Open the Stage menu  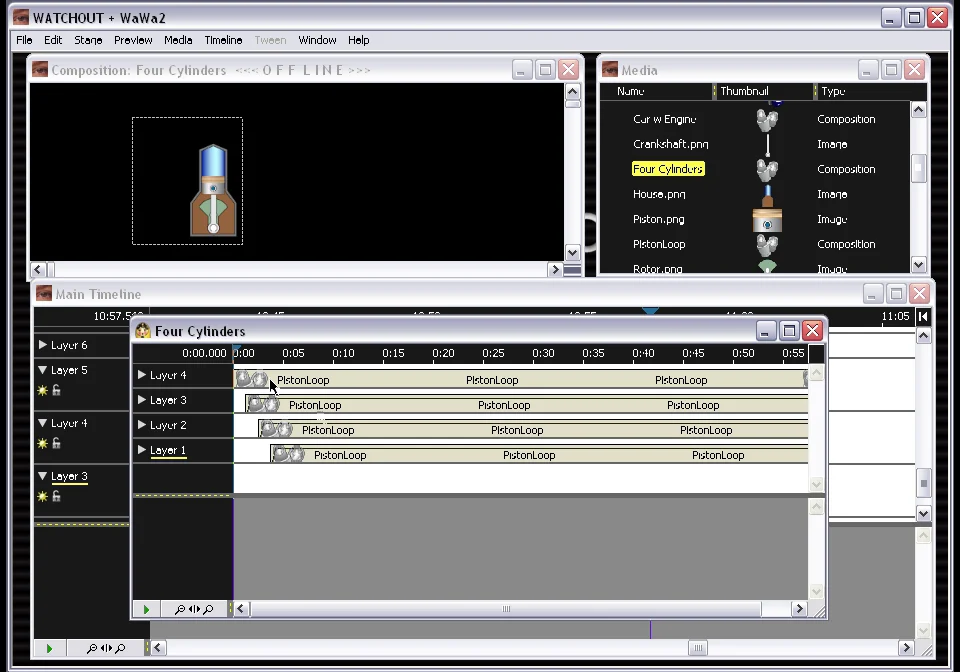click(x=88, y=40)
